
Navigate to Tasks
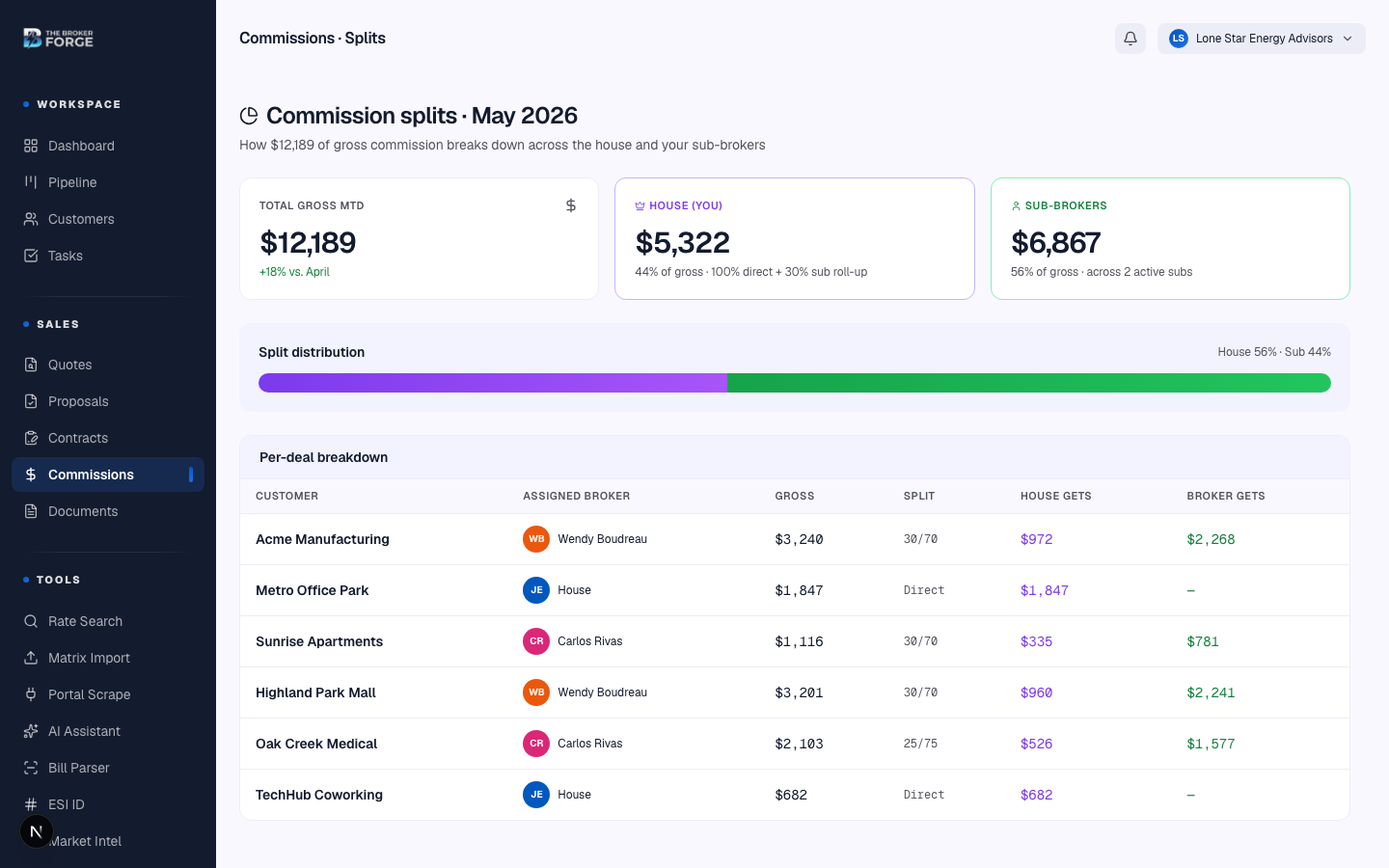[x=108, y=256]
